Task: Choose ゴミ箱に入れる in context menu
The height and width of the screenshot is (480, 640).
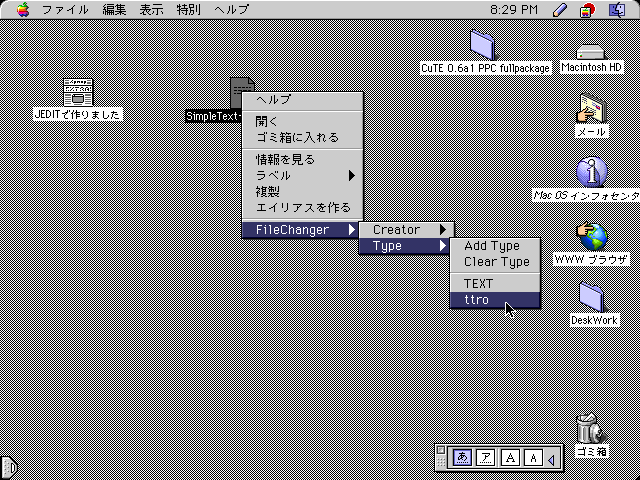Action: click(x=302, y=138)
